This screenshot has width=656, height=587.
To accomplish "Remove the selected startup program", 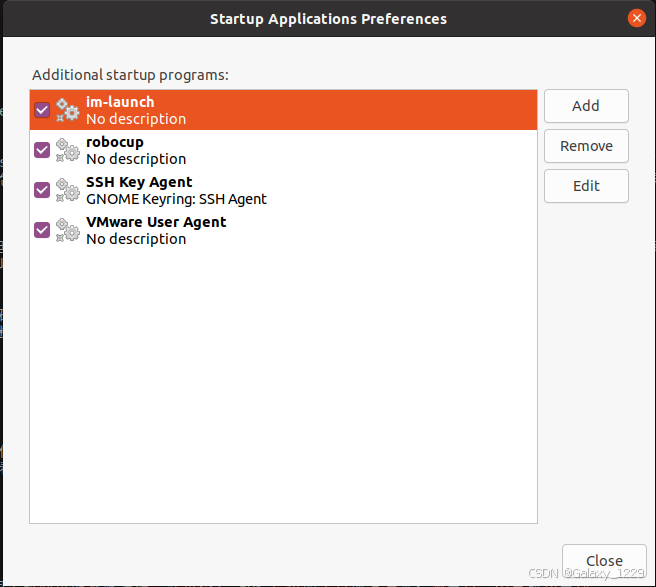I will coord(586,146).
